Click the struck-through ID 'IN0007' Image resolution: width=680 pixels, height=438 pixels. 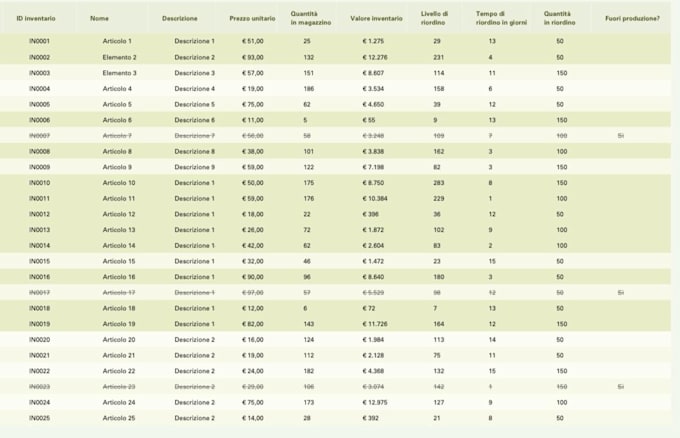tap(39, 136)
